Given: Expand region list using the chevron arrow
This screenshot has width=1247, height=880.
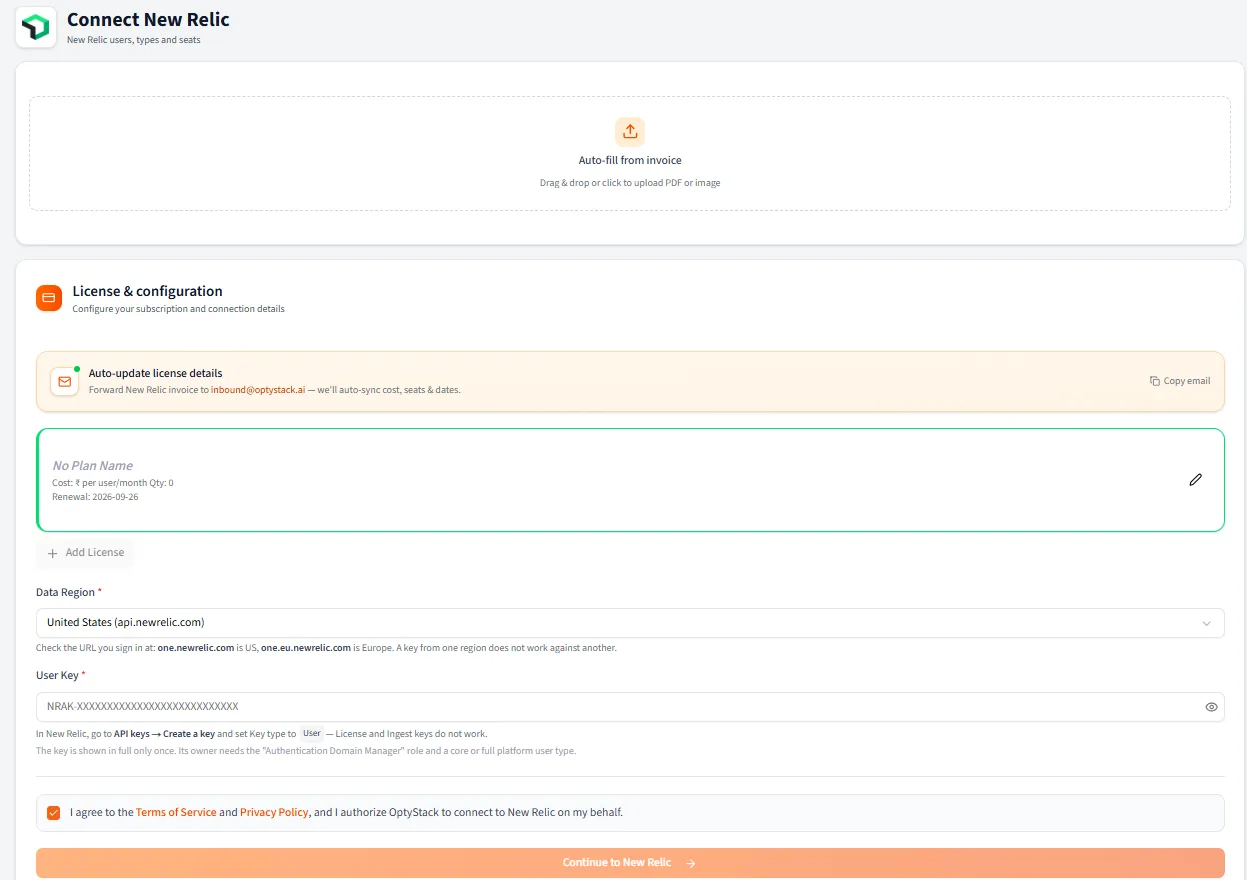Looking at the screenshot, I should (x=1207, y=623).
